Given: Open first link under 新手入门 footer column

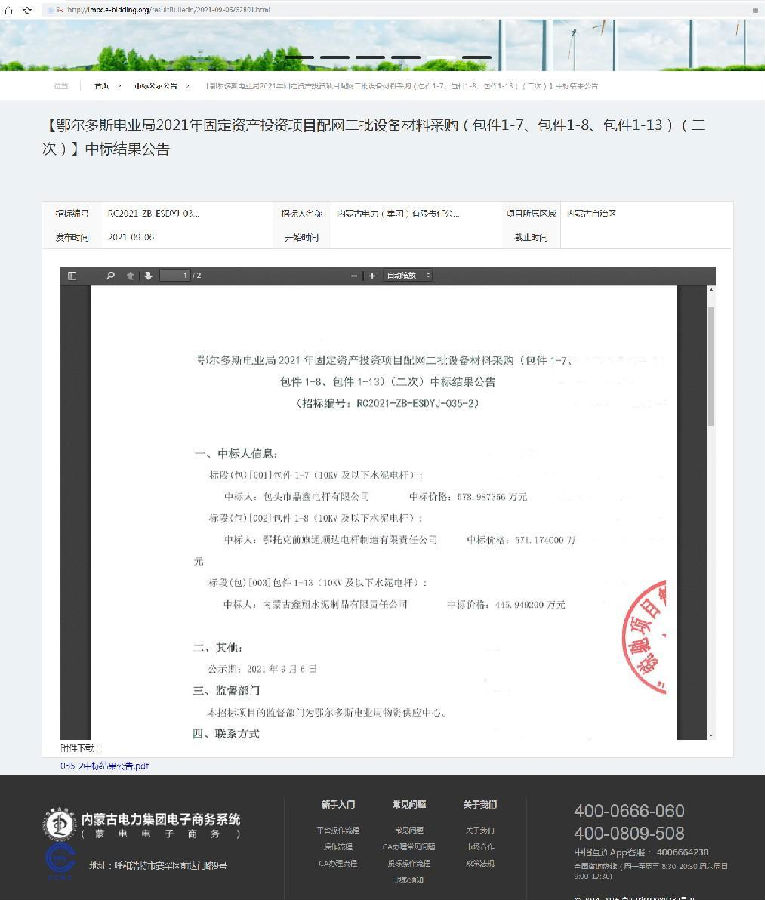Looking at the screenshot, I should (338, 830).
